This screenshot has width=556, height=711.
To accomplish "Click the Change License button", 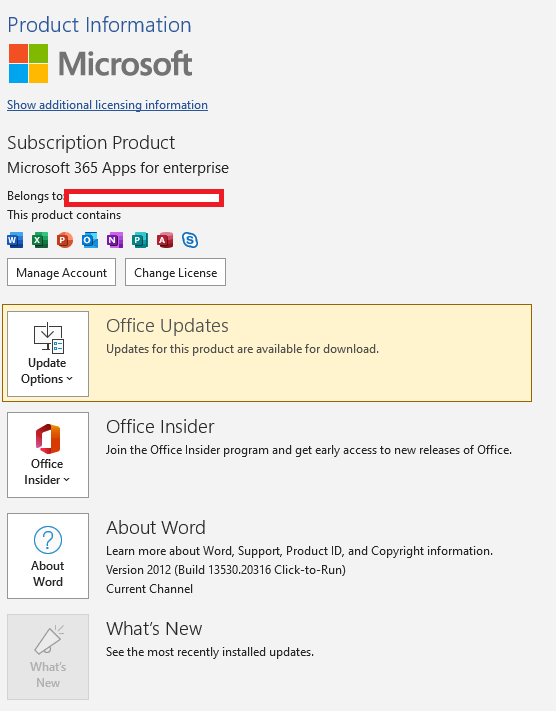I will 176,272.
